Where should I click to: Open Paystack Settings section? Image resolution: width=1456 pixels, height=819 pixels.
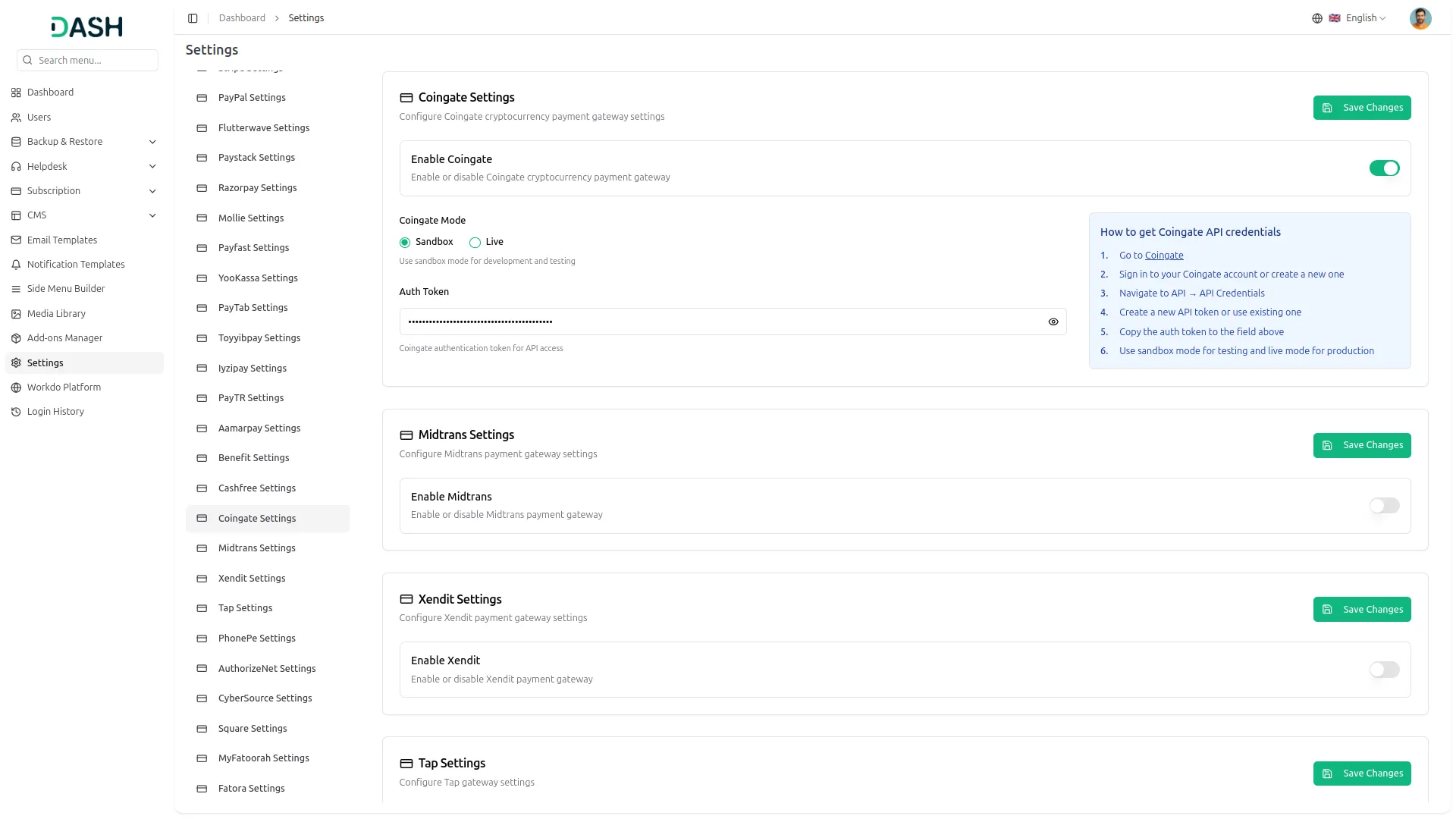[x=268, y=158]
